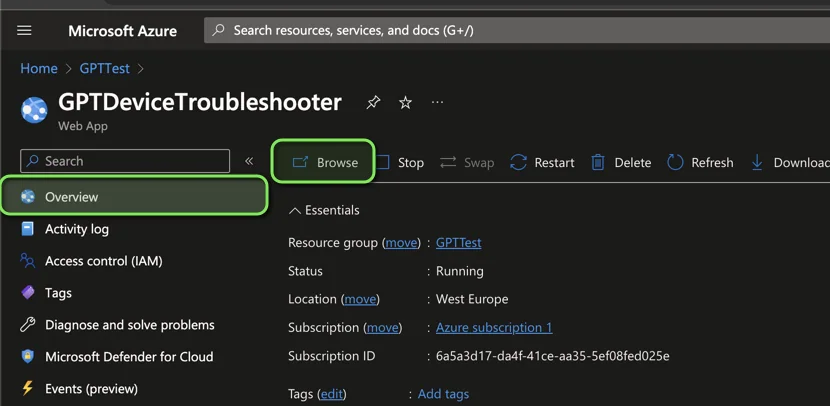Open Access control (IAM)
Image resolution: width=830 pixels, height=406 pixels.
104,261
